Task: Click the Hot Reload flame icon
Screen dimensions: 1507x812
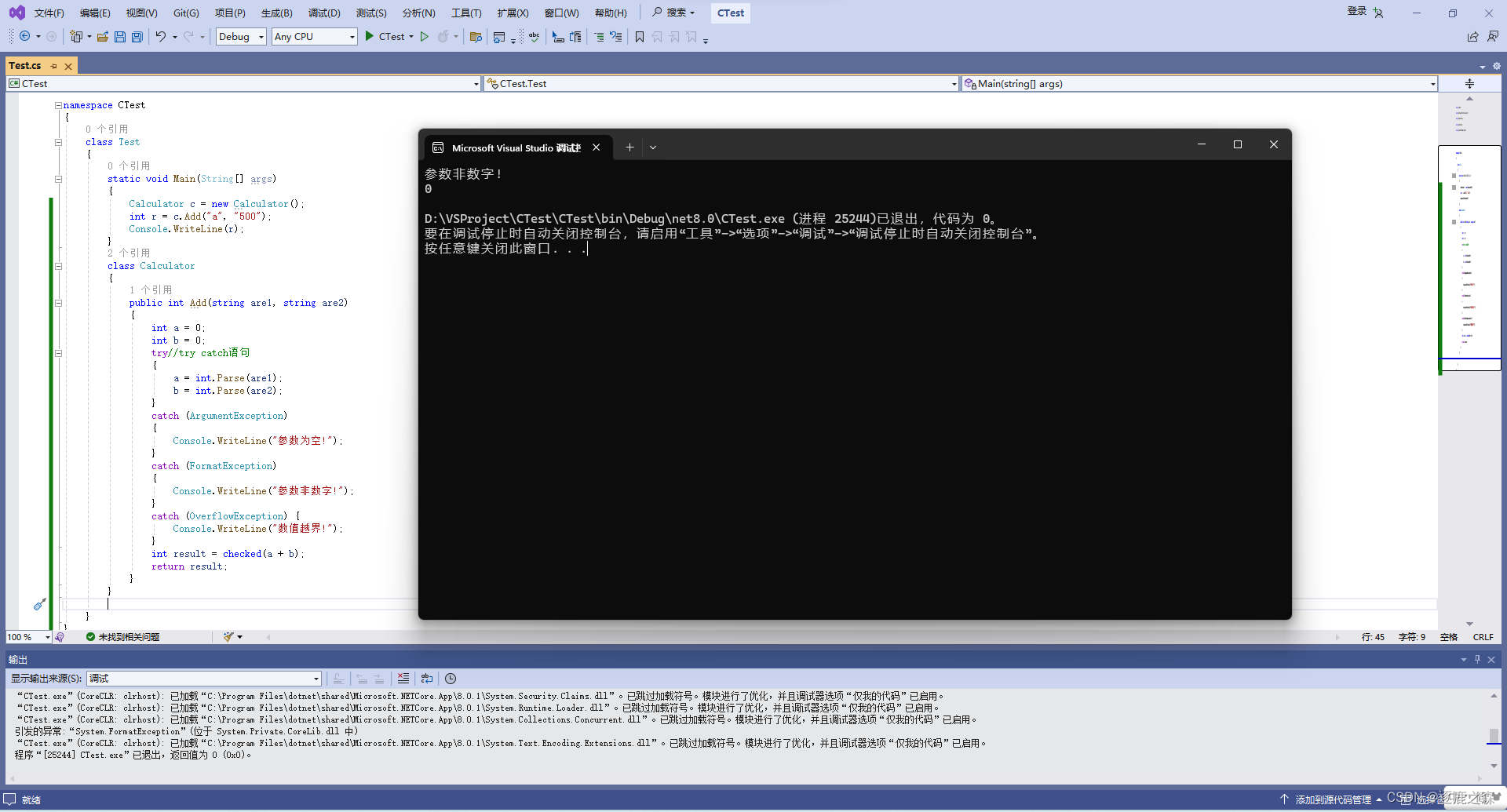Action: click(x=443, y=37)
